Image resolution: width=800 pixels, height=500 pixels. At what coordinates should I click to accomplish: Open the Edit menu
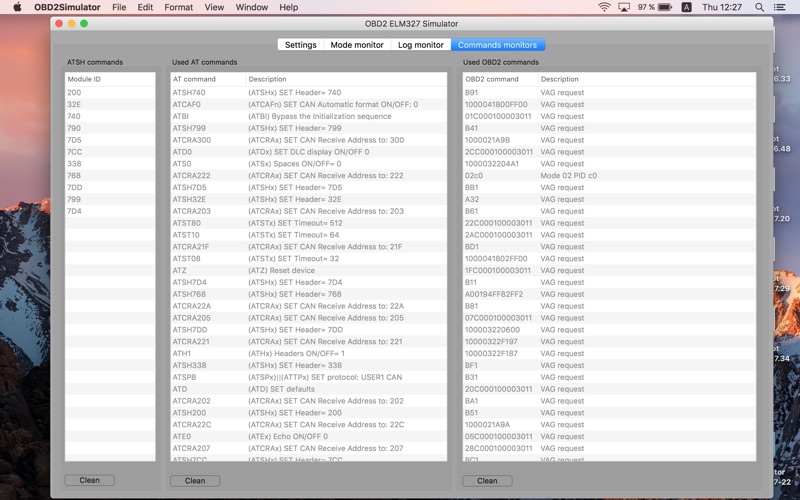click(145, 7)
